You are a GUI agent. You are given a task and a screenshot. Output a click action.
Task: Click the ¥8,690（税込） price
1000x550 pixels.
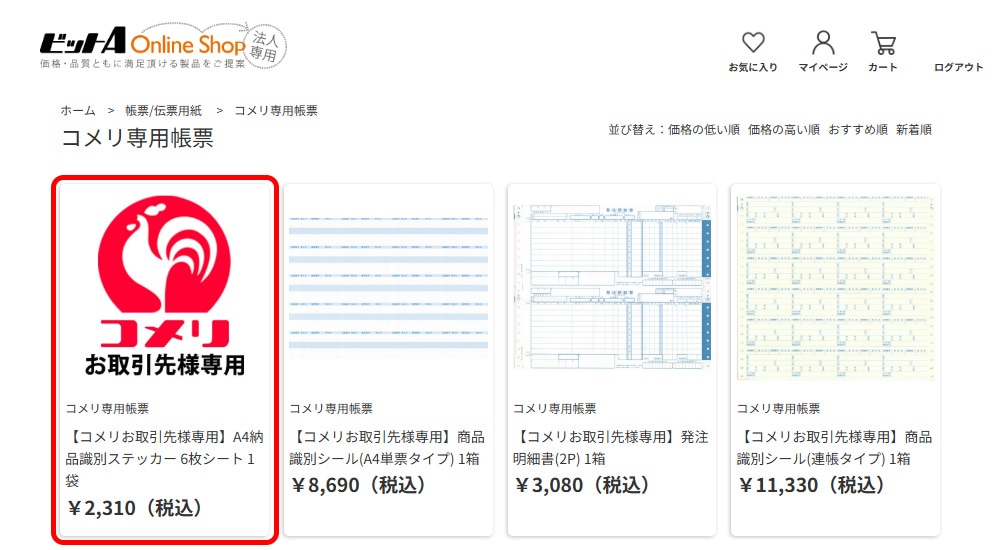click(359, 485)
